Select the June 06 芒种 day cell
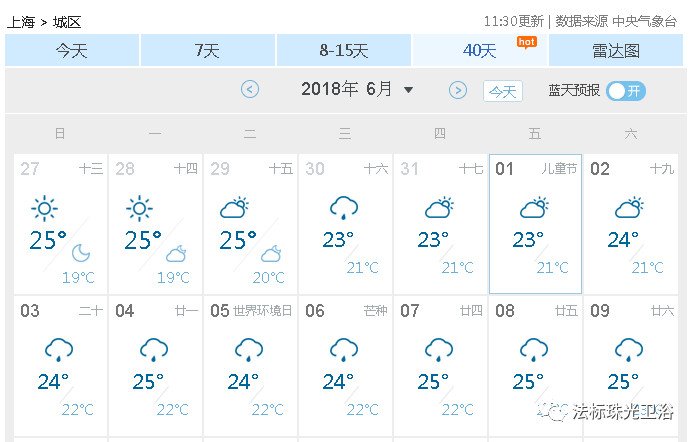This screenshot has height=442, width=696. (345, 366)
